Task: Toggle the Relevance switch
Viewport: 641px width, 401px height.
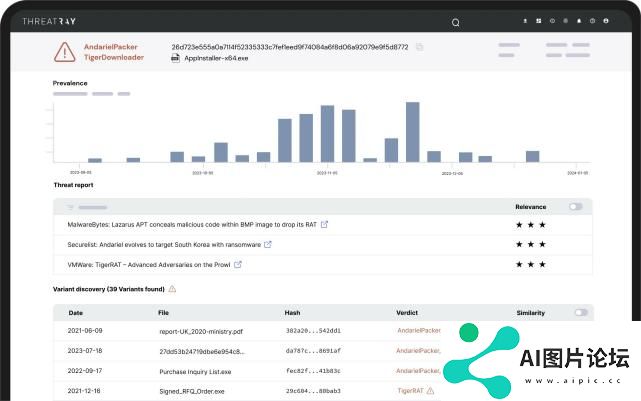Action: 576,207
